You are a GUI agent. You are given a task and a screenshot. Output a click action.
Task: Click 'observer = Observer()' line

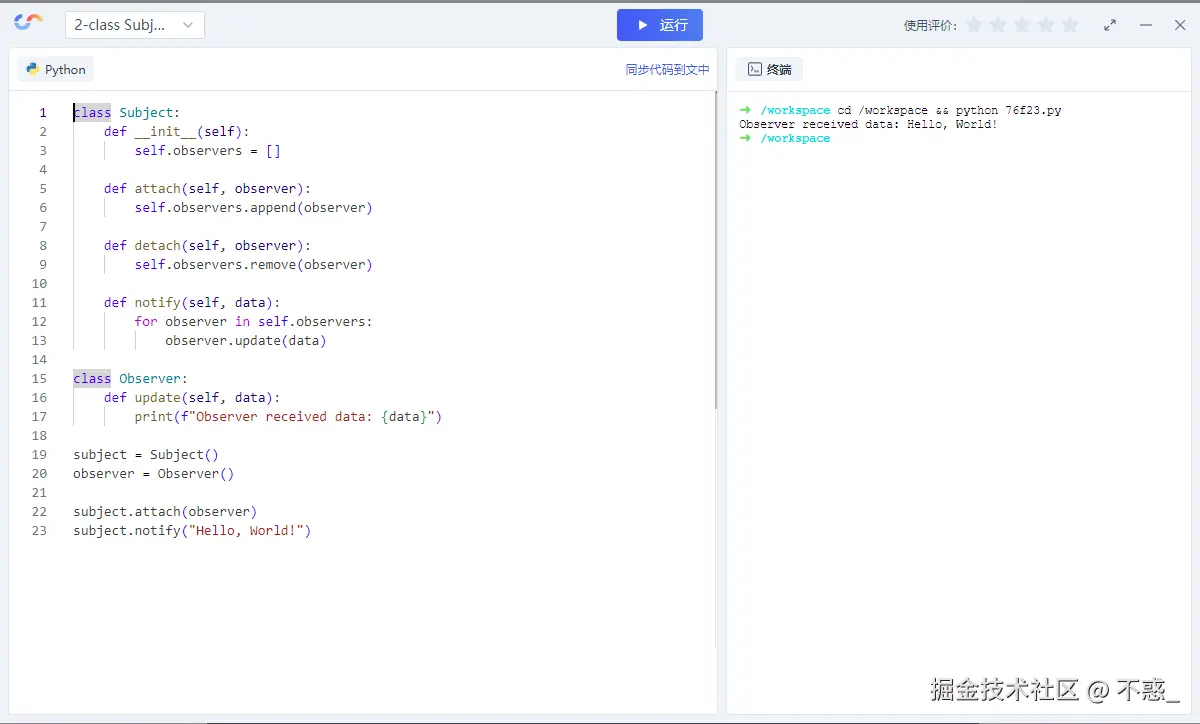click(153, 474)
